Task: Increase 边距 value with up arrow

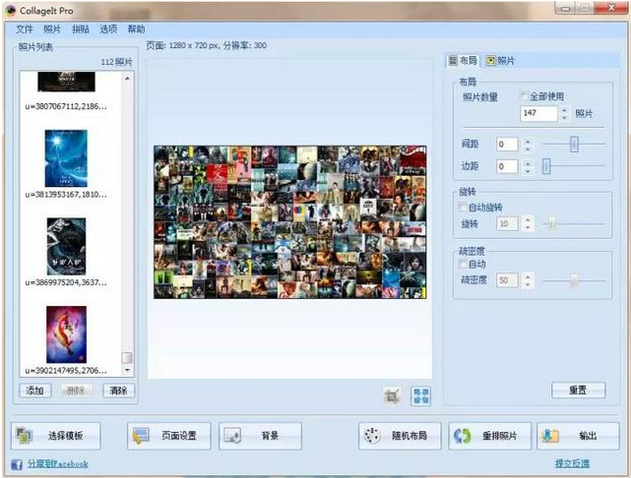Action: [527, 163]
